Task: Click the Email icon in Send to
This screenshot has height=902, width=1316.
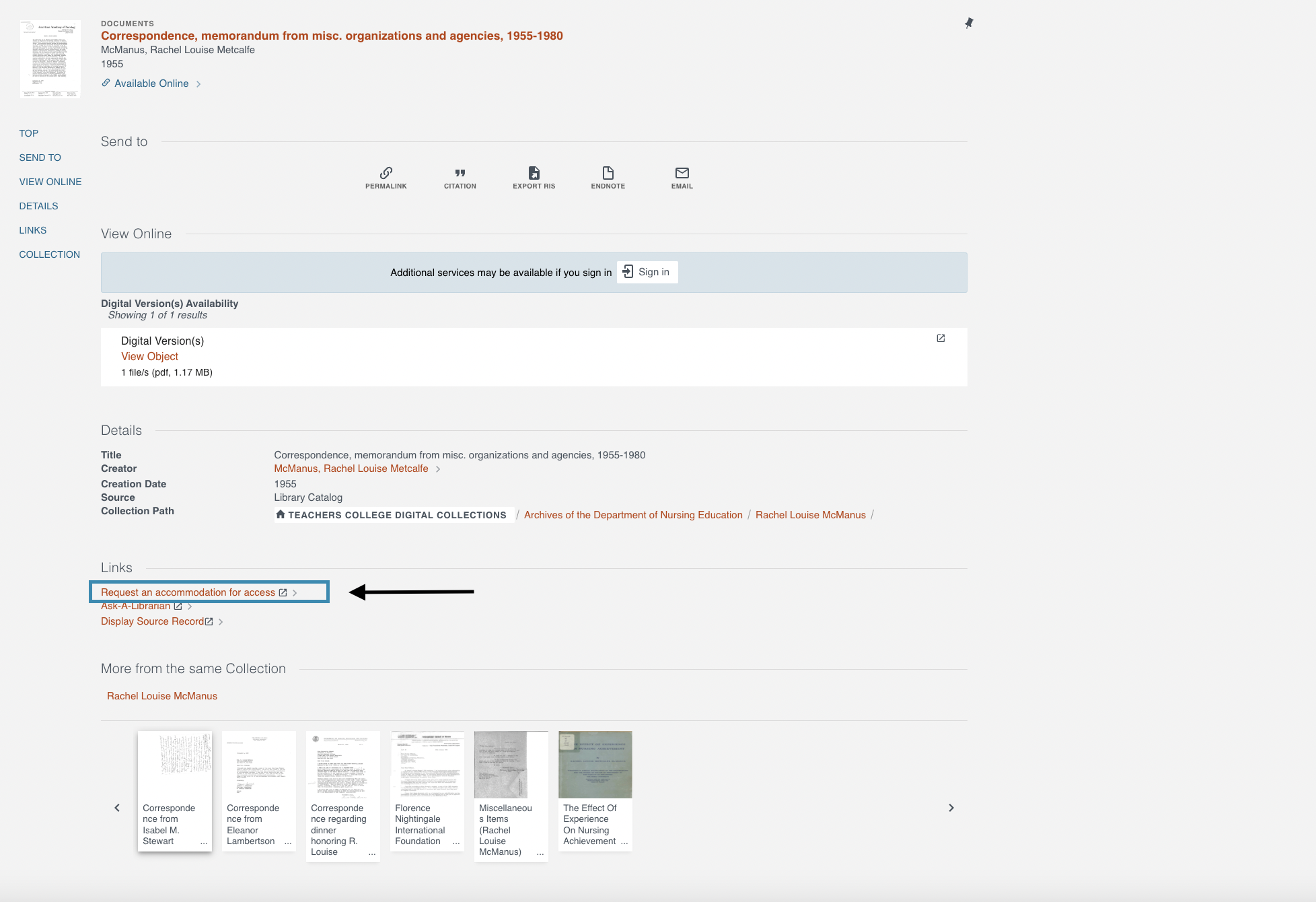Action: click(682, 173)
